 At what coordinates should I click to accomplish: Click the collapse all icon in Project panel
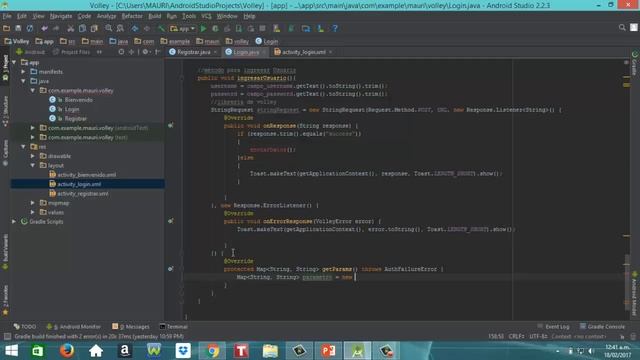point(131,52)
